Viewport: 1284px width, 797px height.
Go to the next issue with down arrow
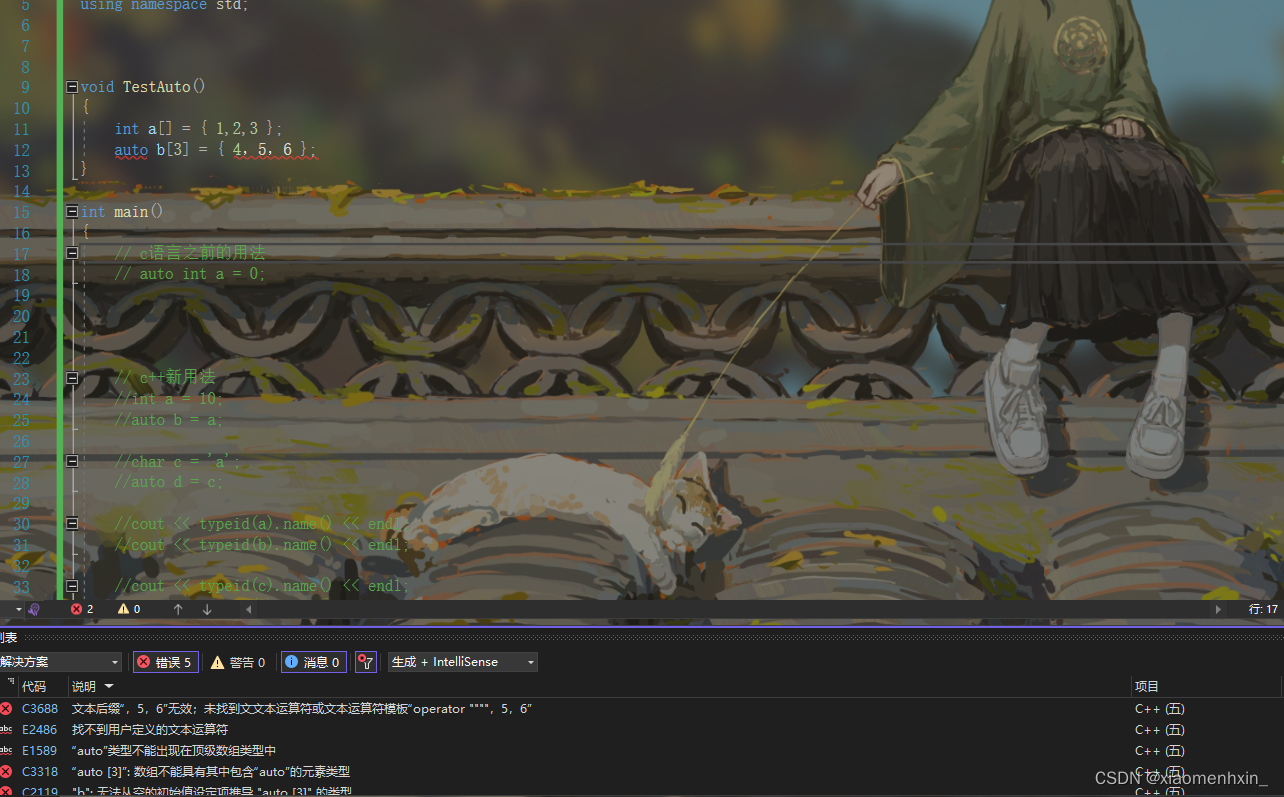pos(207,609)
